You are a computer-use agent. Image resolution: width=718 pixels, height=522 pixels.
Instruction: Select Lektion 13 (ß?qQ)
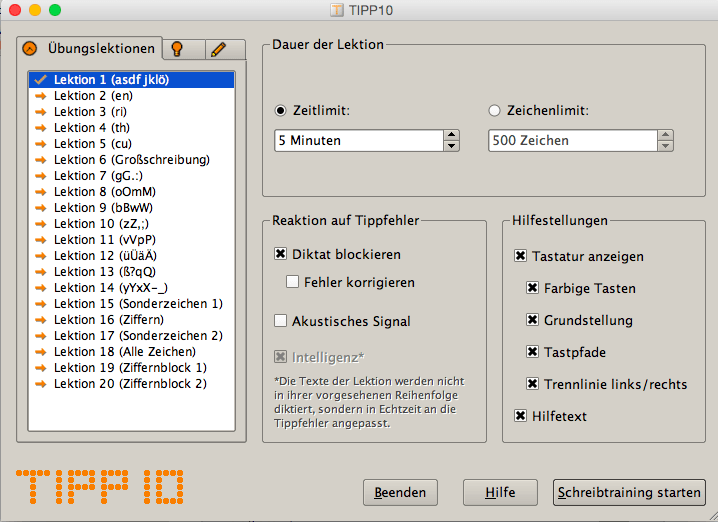131,272
